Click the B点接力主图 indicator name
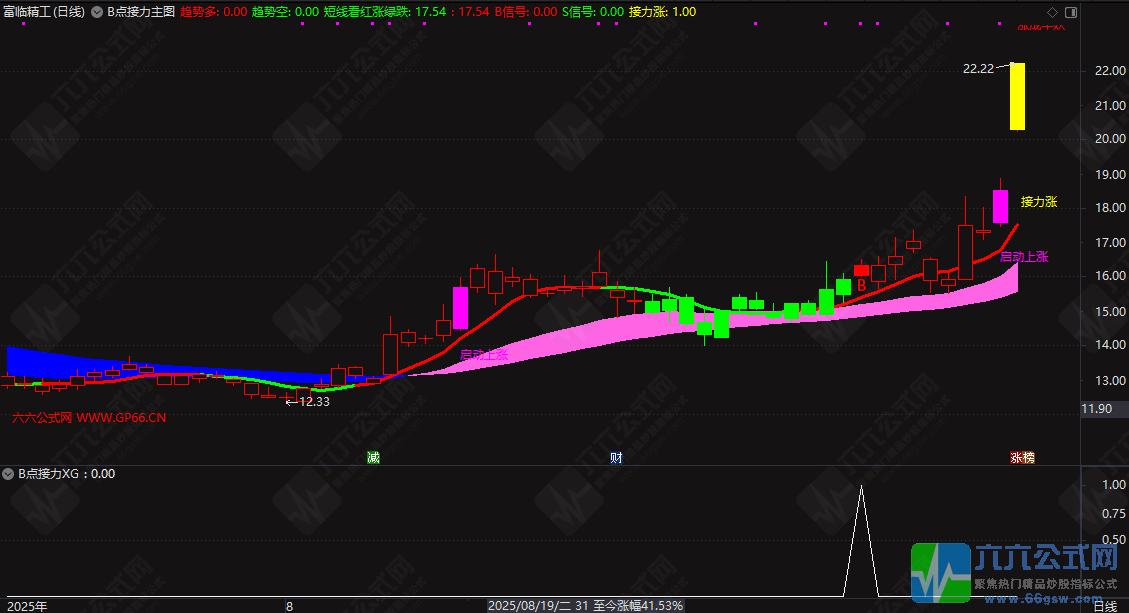The image size is (1129, 613). [141, 12]
